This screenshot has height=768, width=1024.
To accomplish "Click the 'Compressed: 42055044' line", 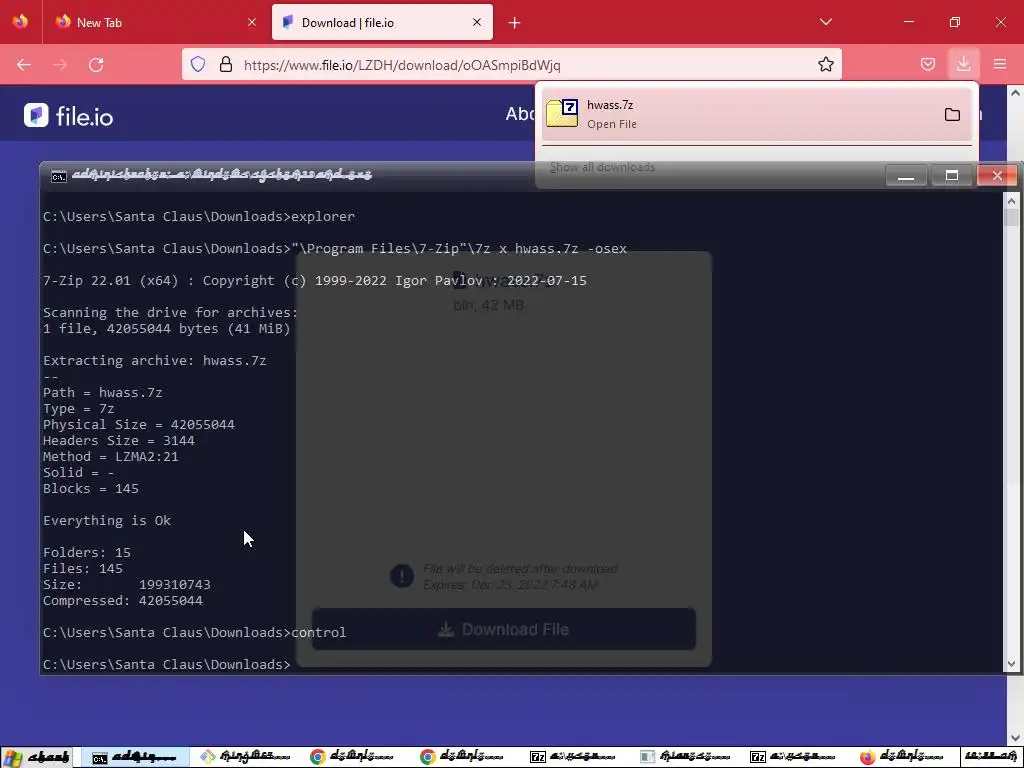I will pyautogui.click(x=123, y=601).
